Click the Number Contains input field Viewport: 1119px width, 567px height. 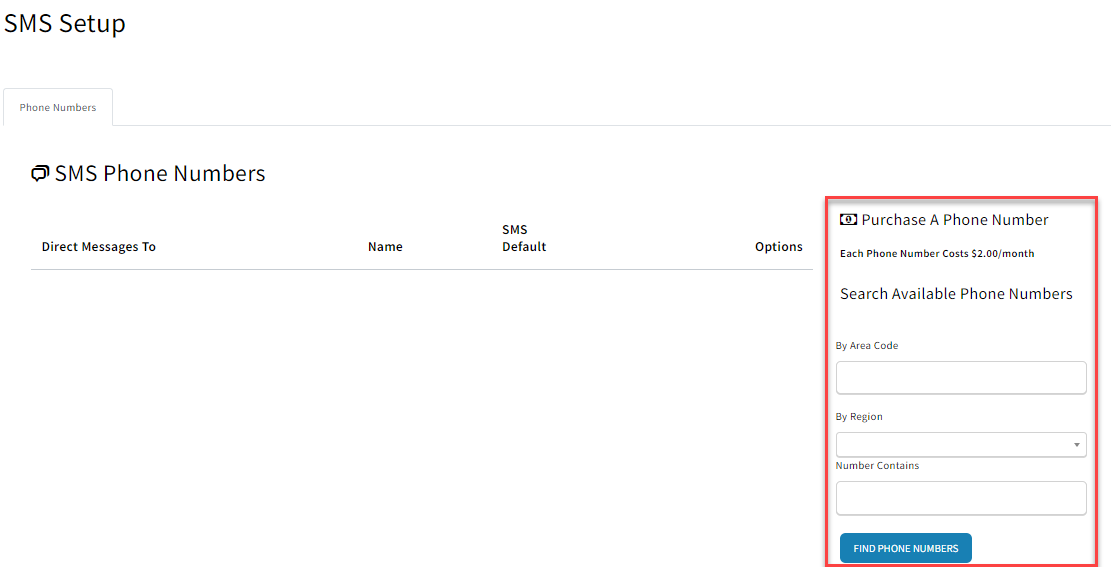(x=961, y=498)
